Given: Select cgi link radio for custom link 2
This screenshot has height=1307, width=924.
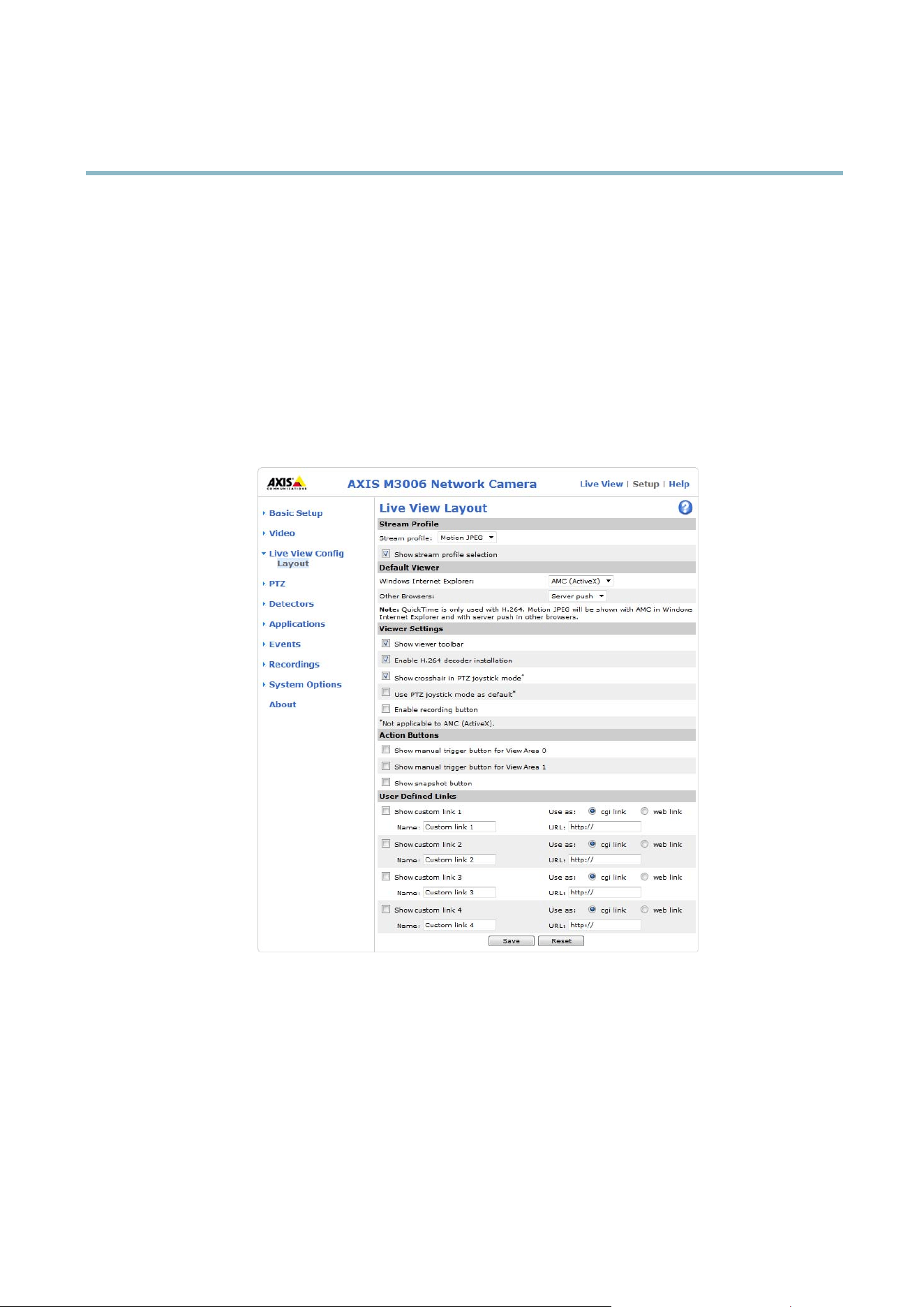Looking at the screenshot, I should pos(592,844).
